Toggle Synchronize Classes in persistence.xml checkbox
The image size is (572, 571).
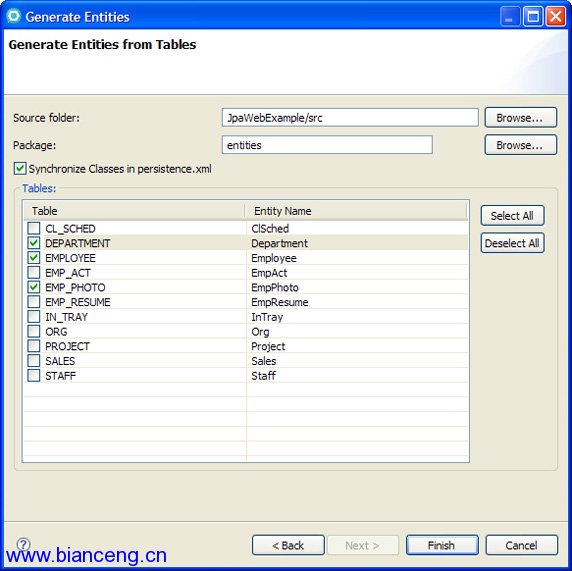pyautogui.click(x=20, y=169)
